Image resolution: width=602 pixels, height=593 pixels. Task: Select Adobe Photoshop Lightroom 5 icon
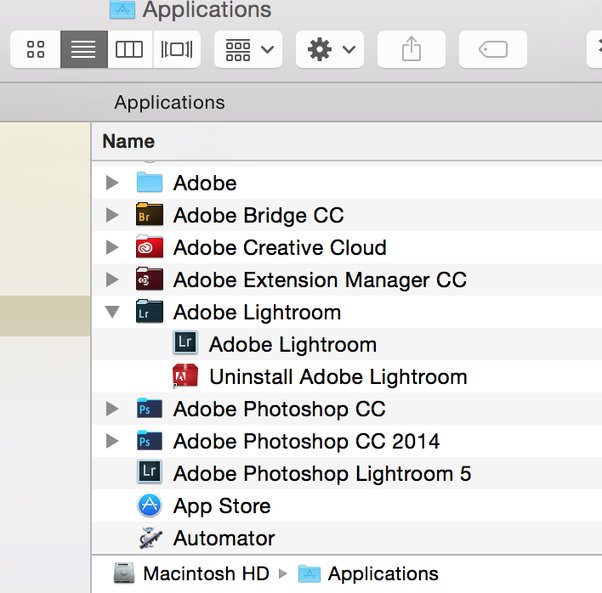click(149, 471)
